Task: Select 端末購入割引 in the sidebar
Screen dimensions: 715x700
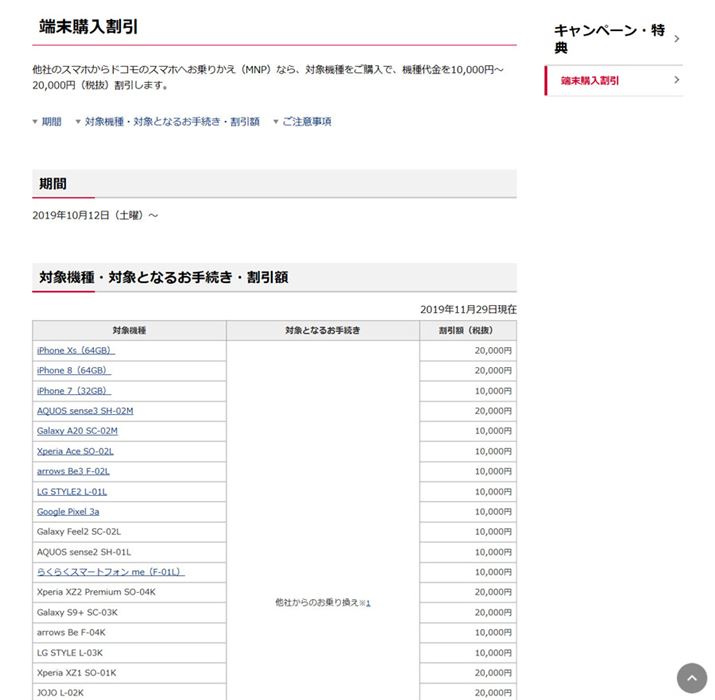Action: click(x=590, y=80)
